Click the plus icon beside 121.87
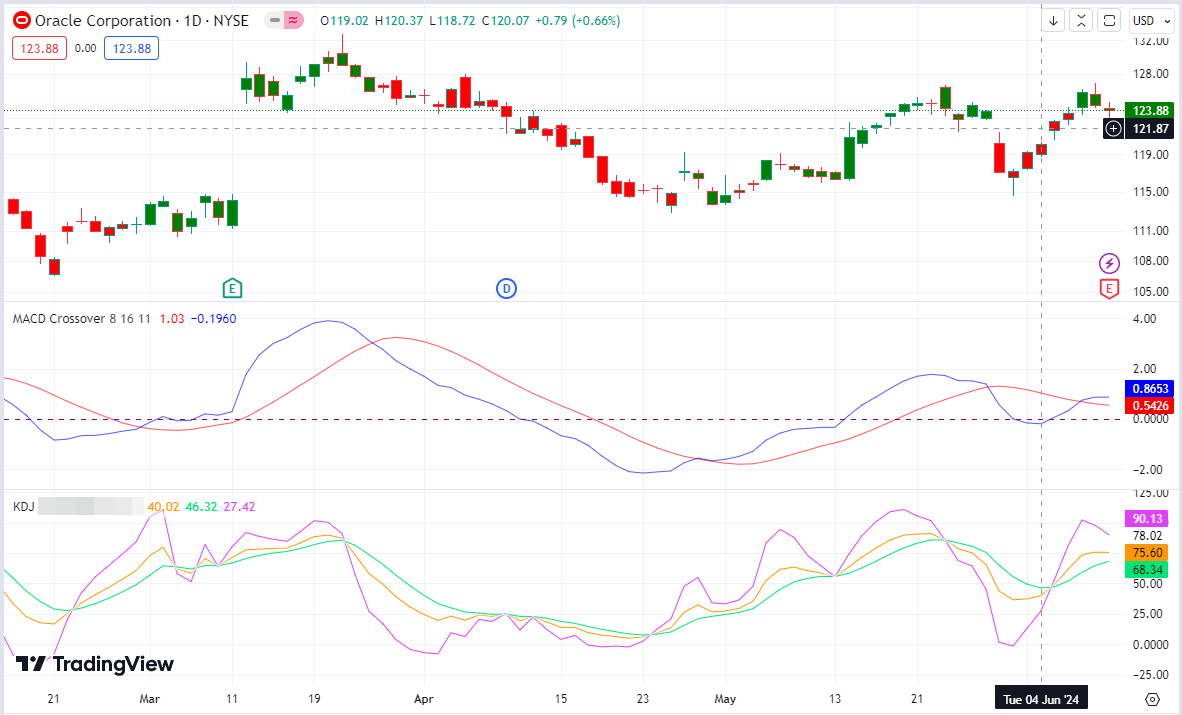The height and width of the screenshot is (715, 1182). point(1113,129)
